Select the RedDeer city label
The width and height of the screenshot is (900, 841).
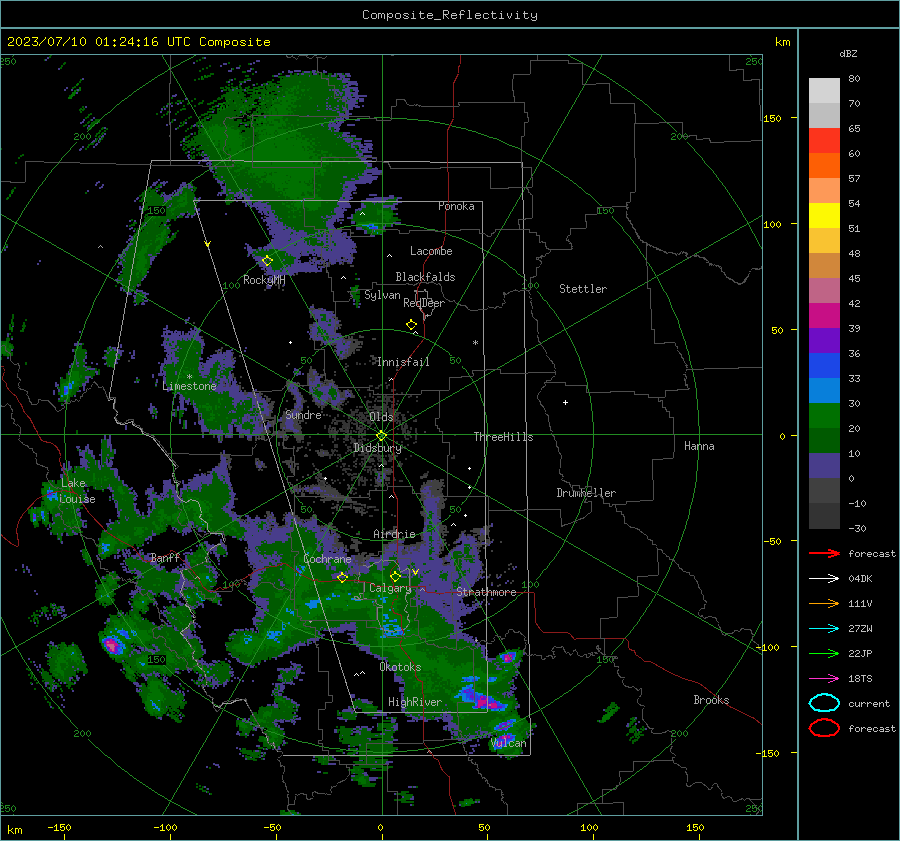click(424, 303)
